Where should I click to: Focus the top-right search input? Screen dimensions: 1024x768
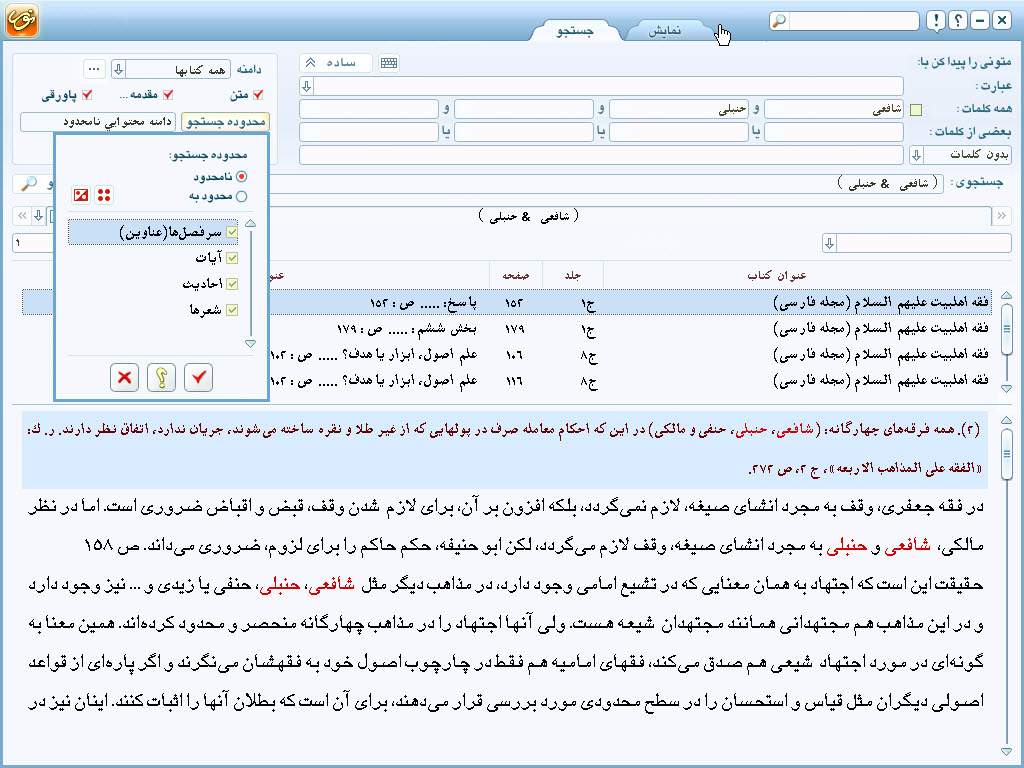(x=853, y=21)
